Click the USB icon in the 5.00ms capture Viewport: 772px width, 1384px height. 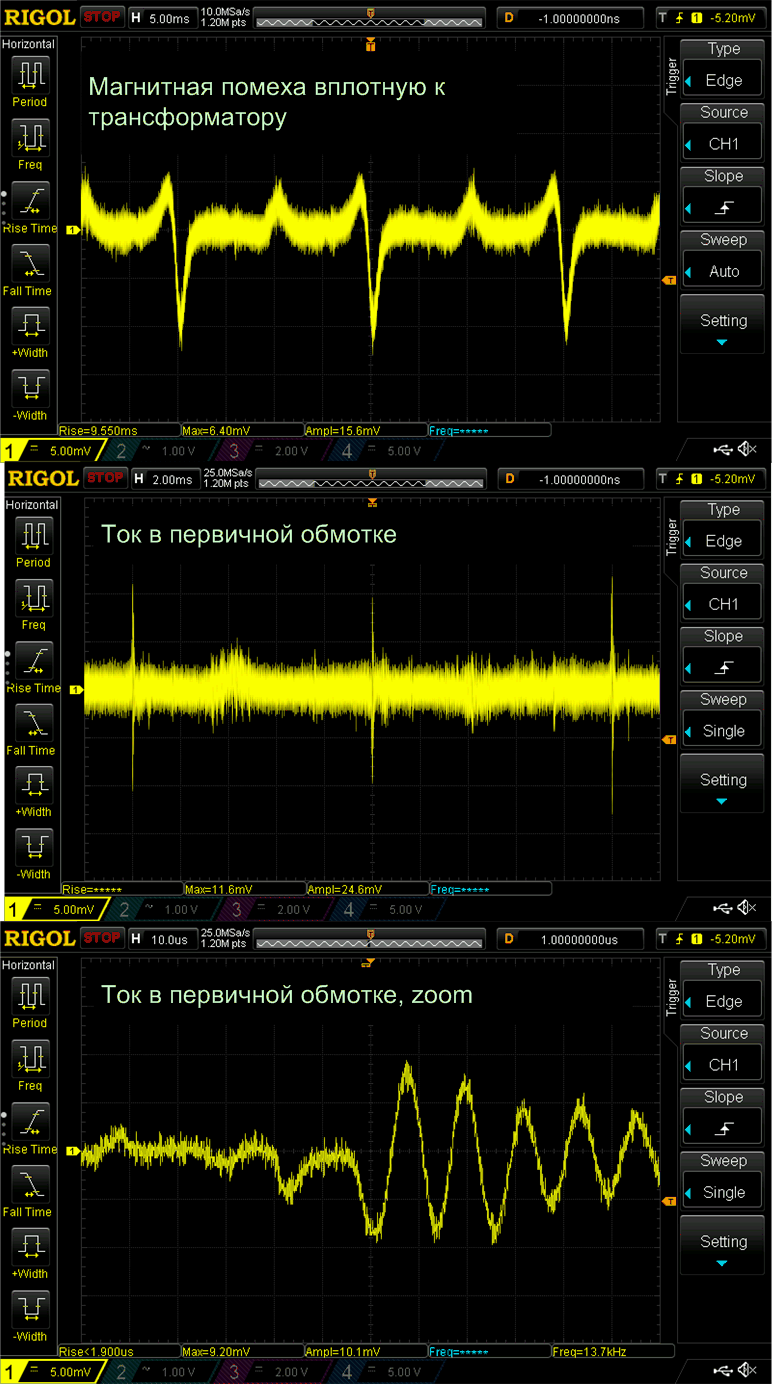723,449
